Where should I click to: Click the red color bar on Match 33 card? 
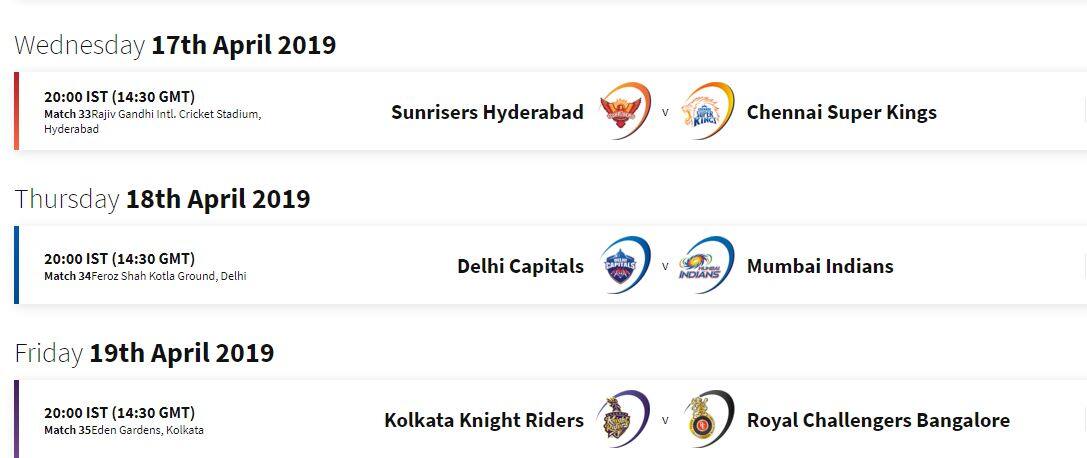click(17, 111)
